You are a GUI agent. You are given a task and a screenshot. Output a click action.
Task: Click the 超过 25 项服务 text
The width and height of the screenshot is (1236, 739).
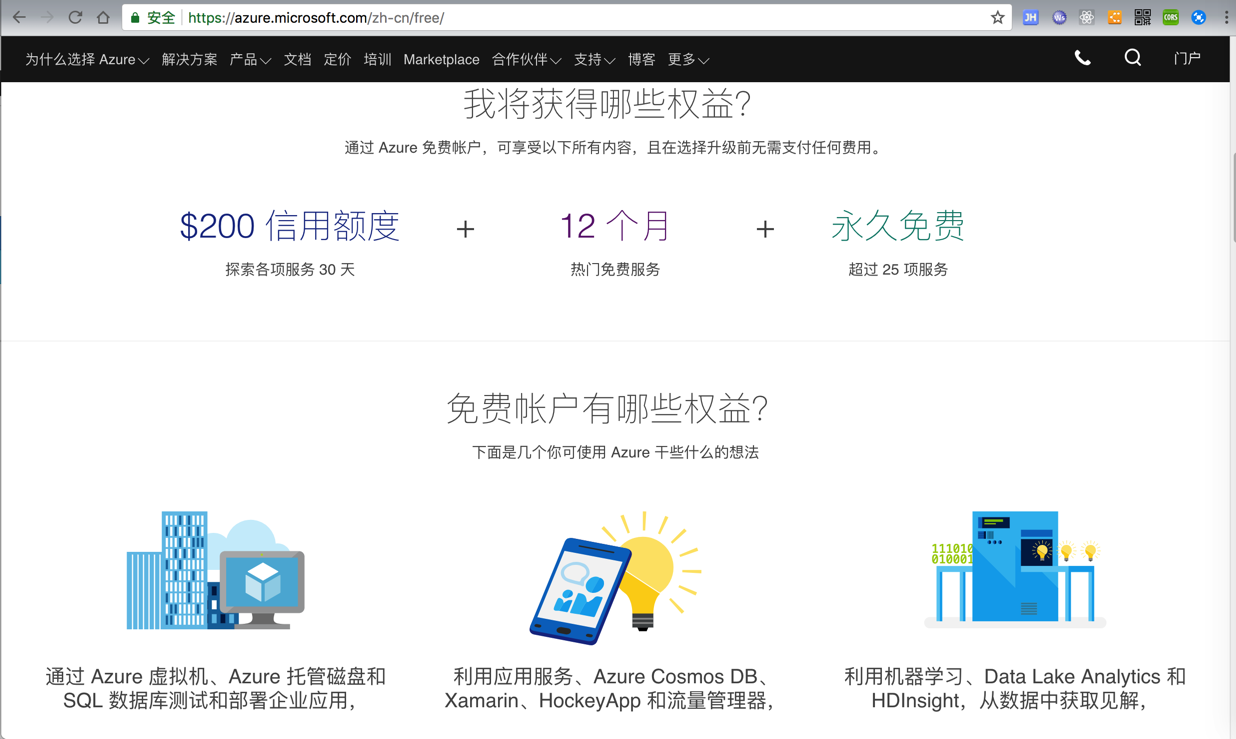898,270
